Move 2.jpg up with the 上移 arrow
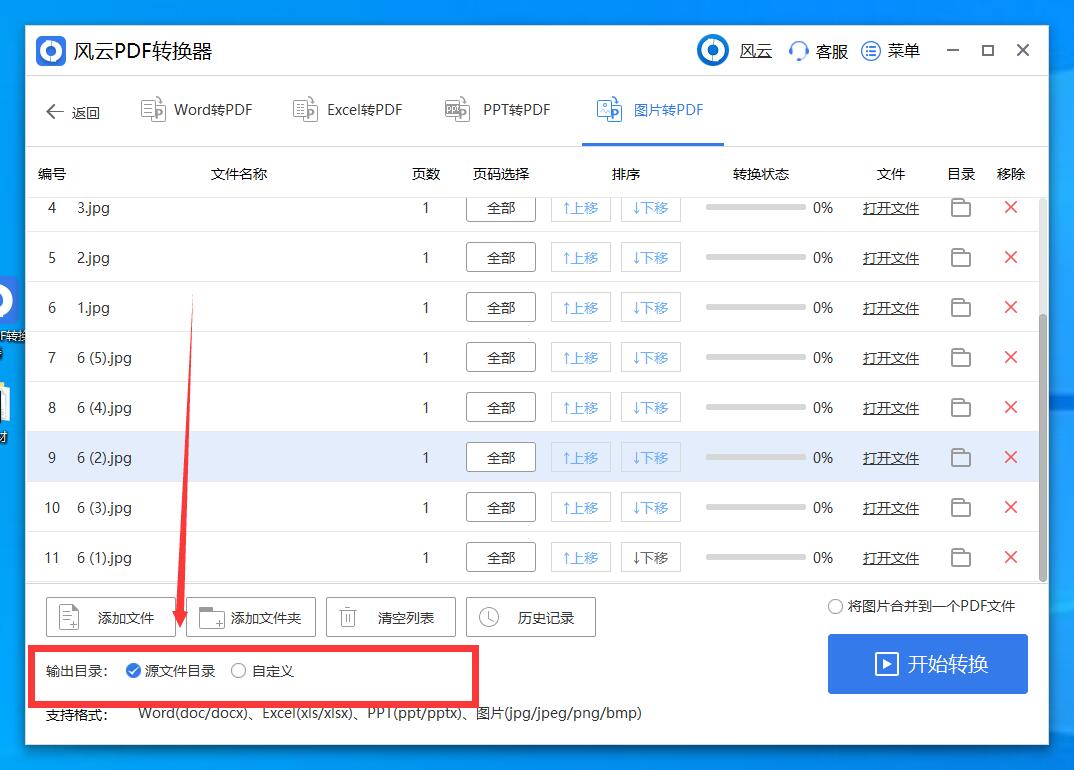 580,257
